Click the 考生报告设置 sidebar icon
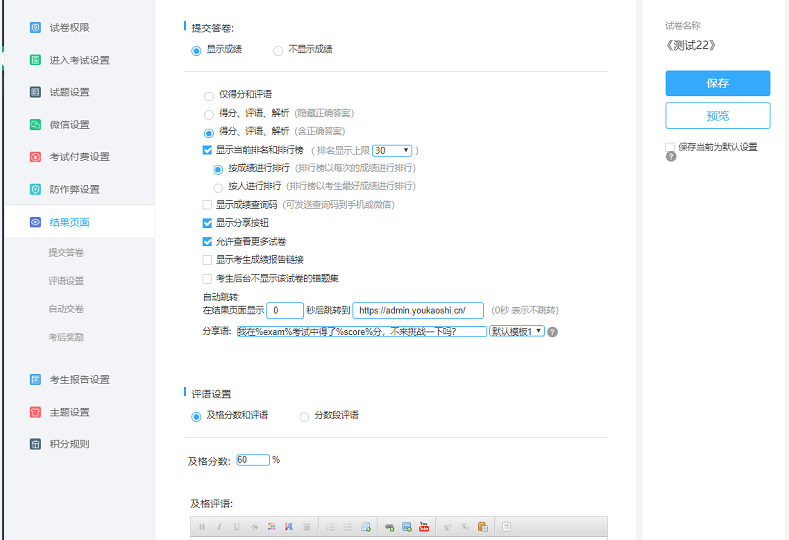Screen dimensions: 789x540 tap(35, 379)
